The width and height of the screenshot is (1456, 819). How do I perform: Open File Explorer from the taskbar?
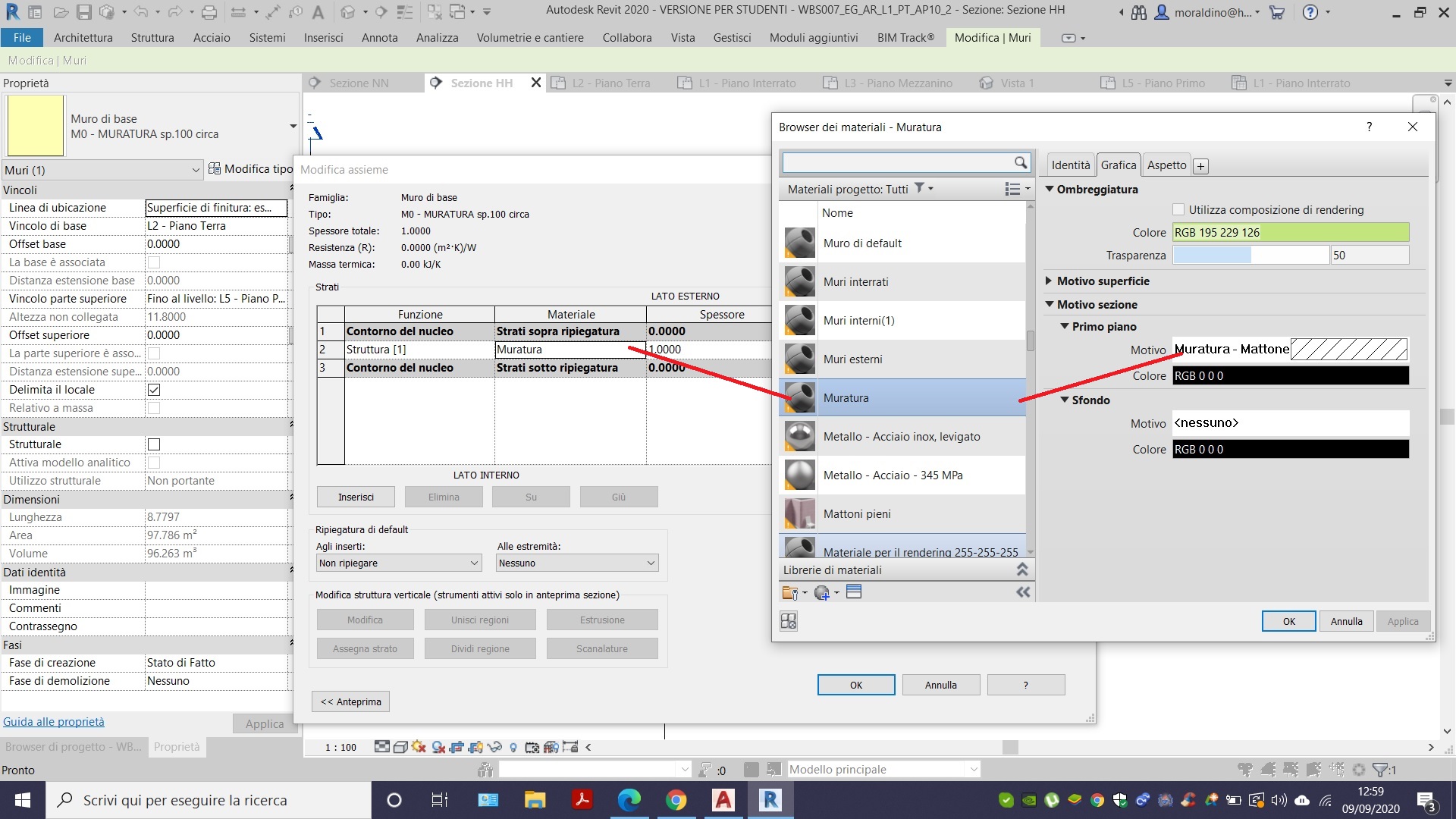coord(535,800)
